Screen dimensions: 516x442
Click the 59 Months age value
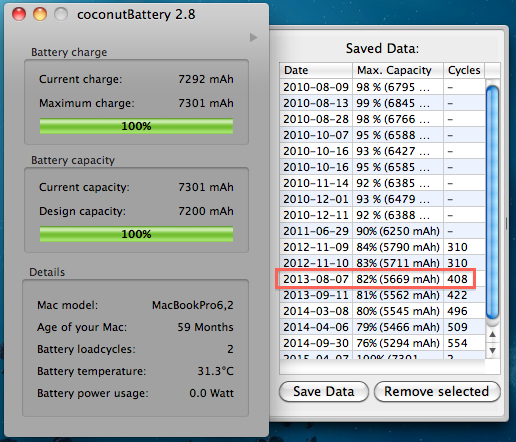205,327
